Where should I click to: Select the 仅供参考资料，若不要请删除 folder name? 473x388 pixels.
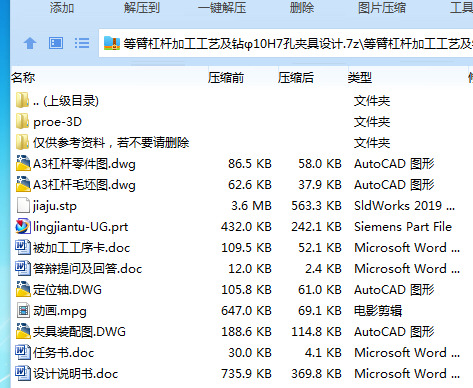pos(111,143)
